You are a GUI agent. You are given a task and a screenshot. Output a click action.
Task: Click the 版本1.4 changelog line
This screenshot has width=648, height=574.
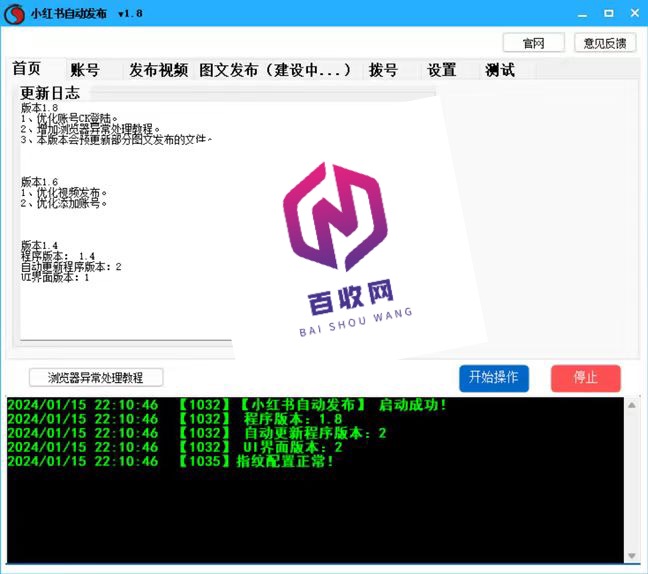[39, 245]
